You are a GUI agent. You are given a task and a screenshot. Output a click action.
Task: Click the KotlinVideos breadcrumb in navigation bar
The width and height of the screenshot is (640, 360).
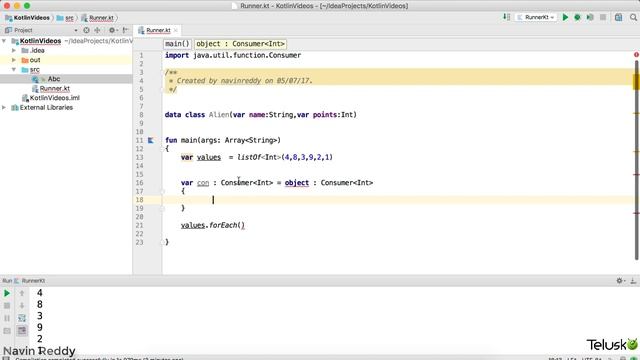point(27,18)
